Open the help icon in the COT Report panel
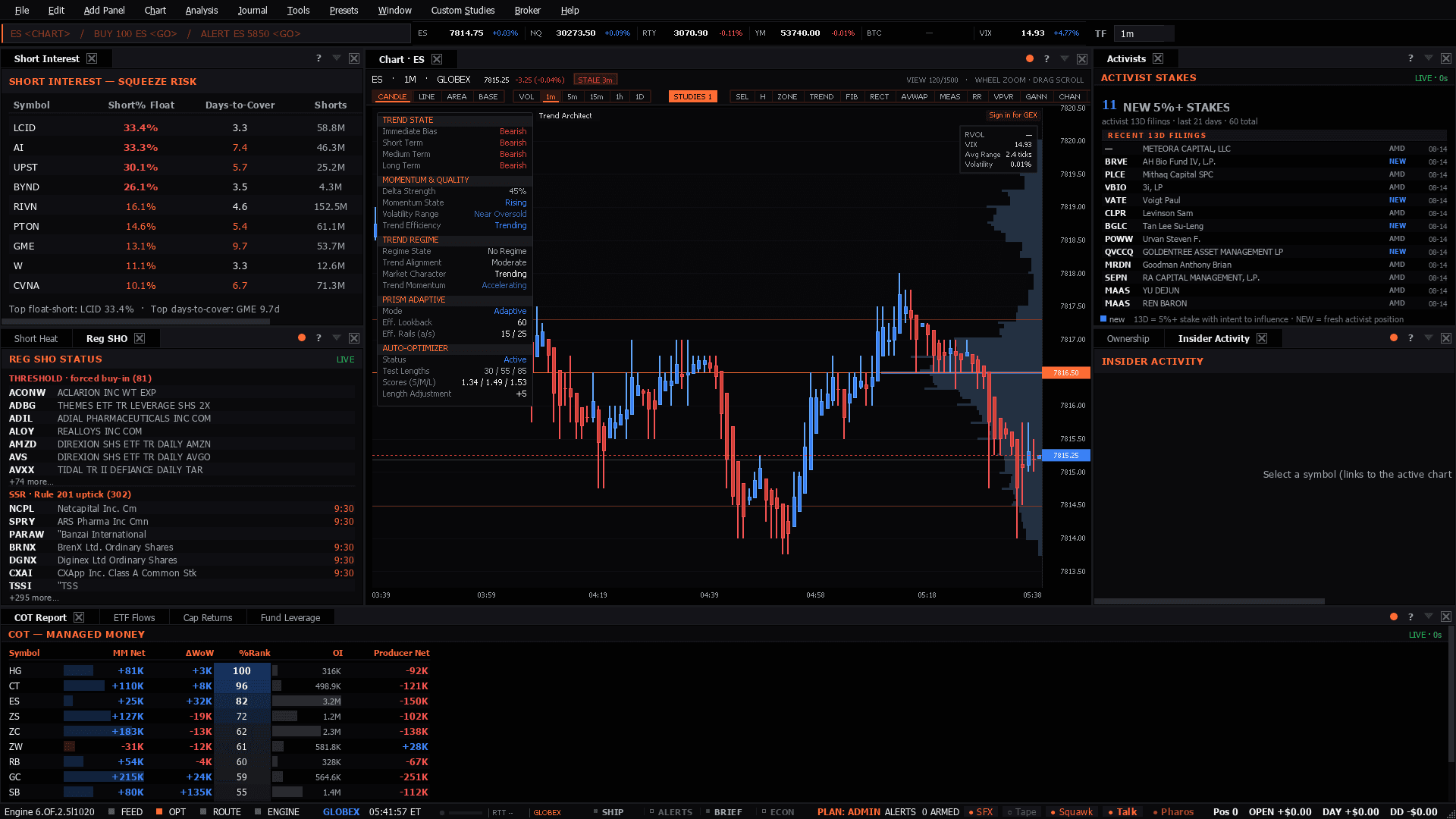 click(x=1410, y=617)
